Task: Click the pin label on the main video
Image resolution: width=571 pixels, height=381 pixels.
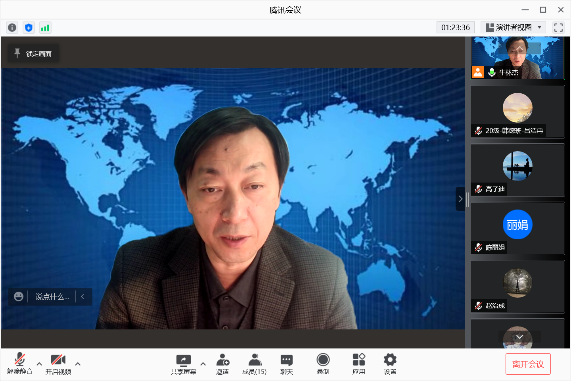Action: click(34, 54)
